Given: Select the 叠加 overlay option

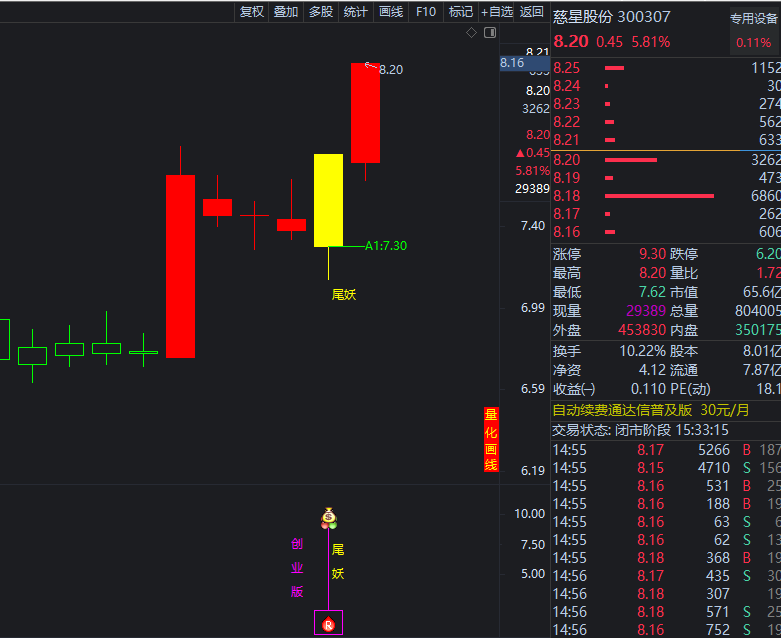Looking at the screenshot, I should (x=286, y=11).
